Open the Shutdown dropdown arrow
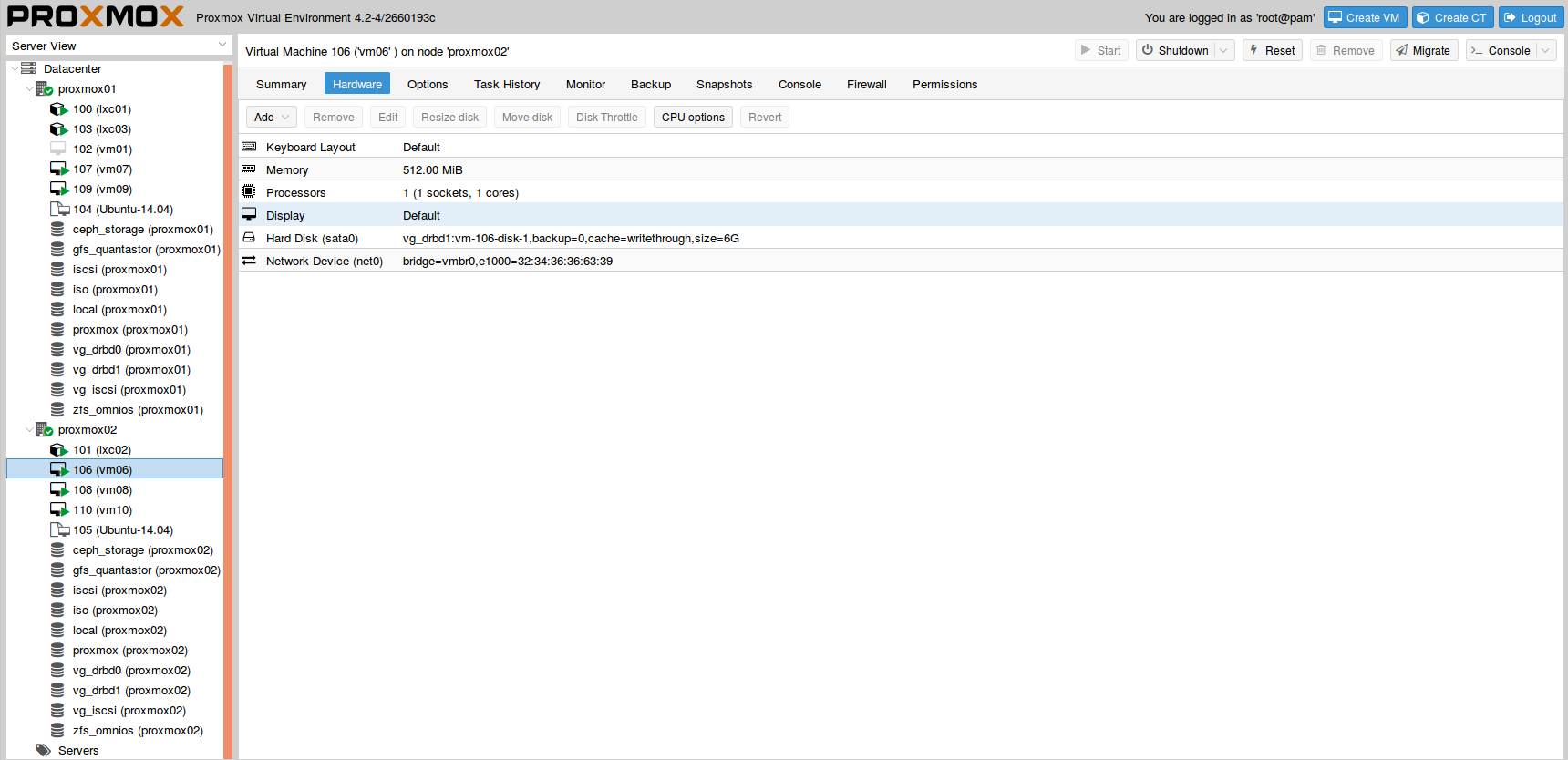This screenshot has height=760, width=1568. tap(1224, 51)
